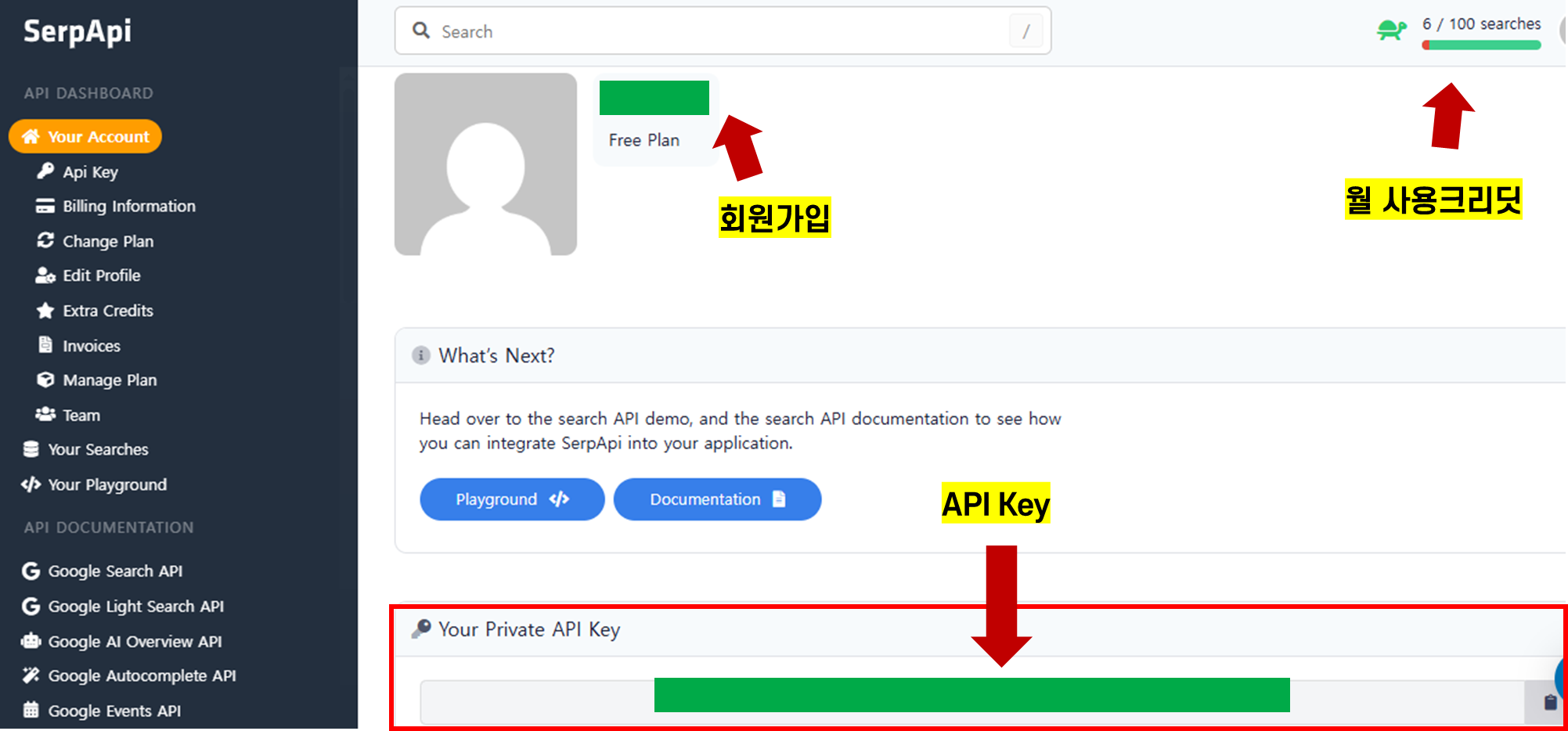Click the SerpApi logo

pos(77,31)
